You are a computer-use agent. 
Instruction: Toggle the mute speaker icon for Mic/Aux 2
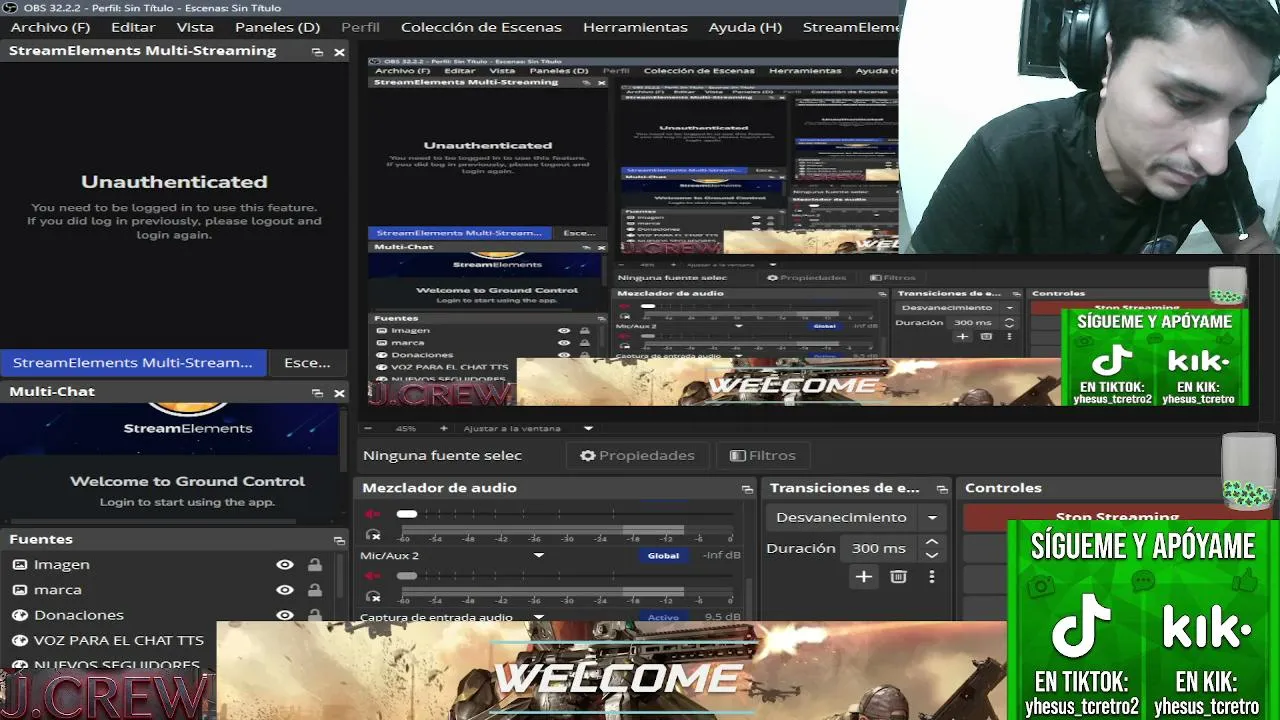tap(373, 576)
